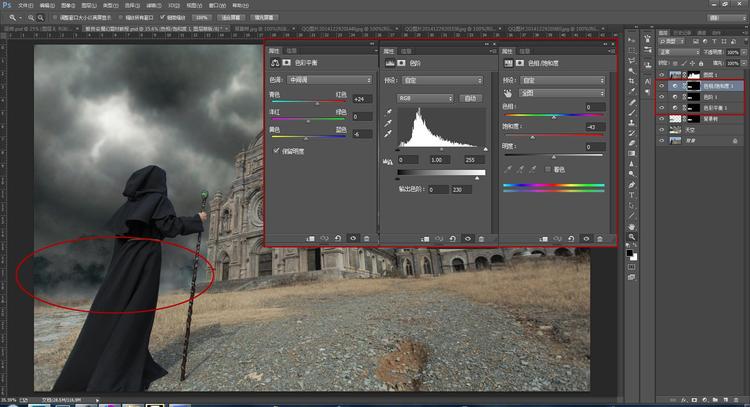
Task: Hide the 色阶 1 adjustment layer
Action: 662,97
